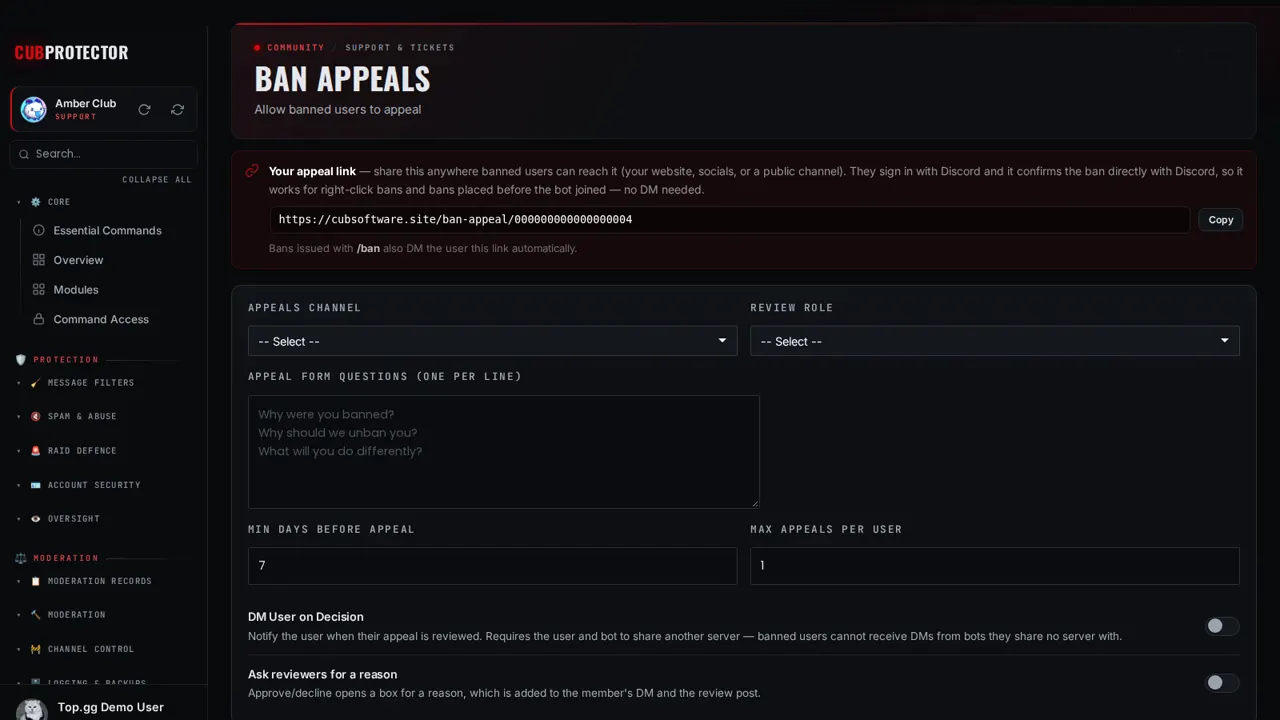Image resolution: width=1280 pixels, height=720 pixels.
Task: Expand the Message Filters section
Action: (x=19, y=383)
